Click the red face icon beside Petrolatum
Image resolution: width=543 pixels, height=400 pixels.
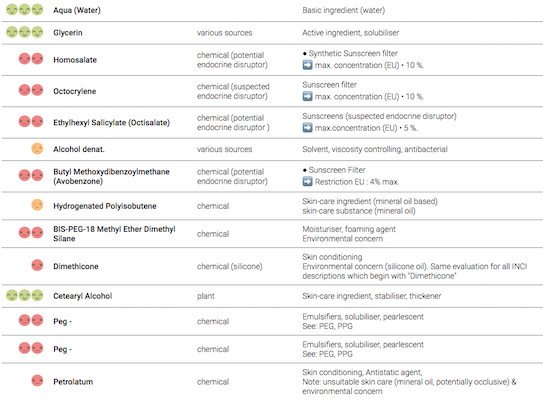point(37,381)
